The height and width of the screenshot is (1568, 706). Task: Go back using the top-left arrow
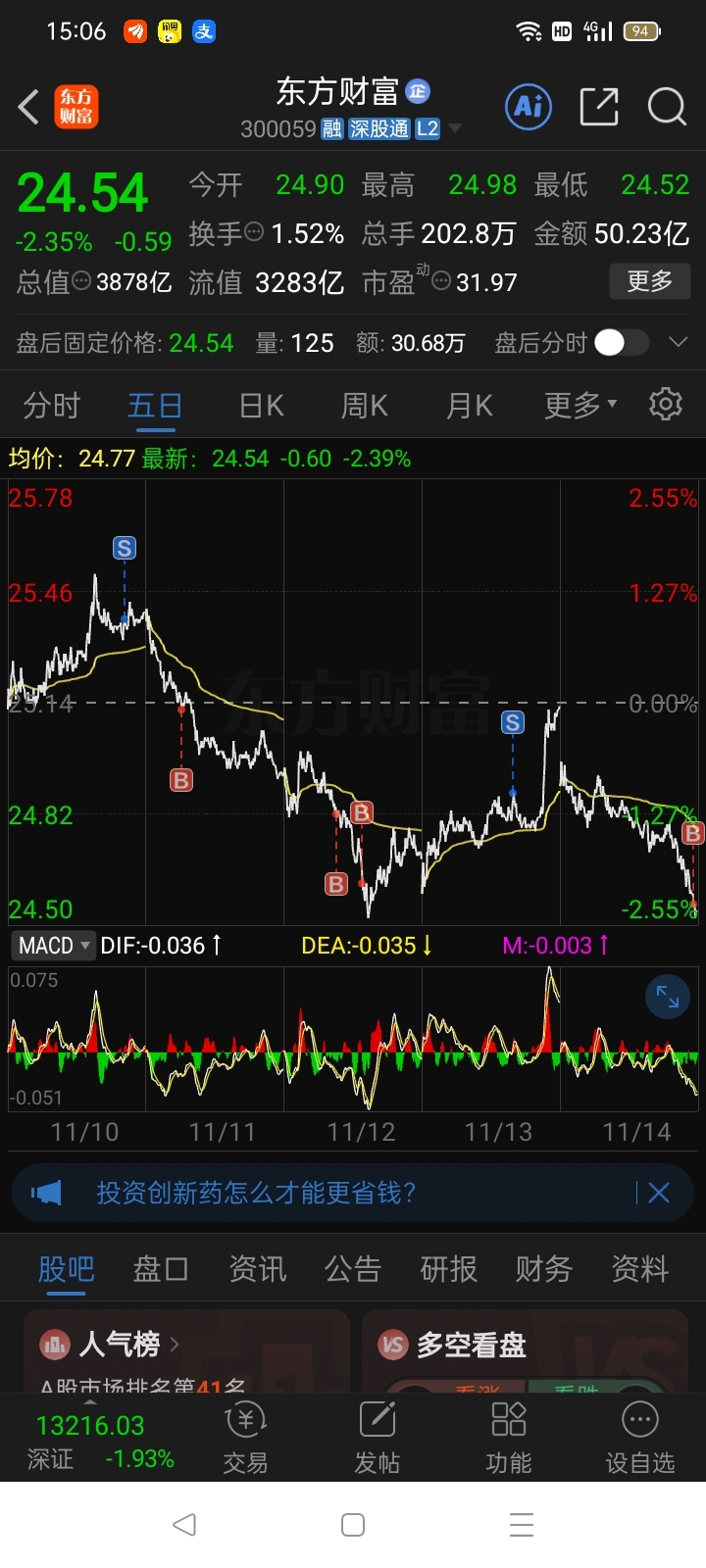click(28, 107)
